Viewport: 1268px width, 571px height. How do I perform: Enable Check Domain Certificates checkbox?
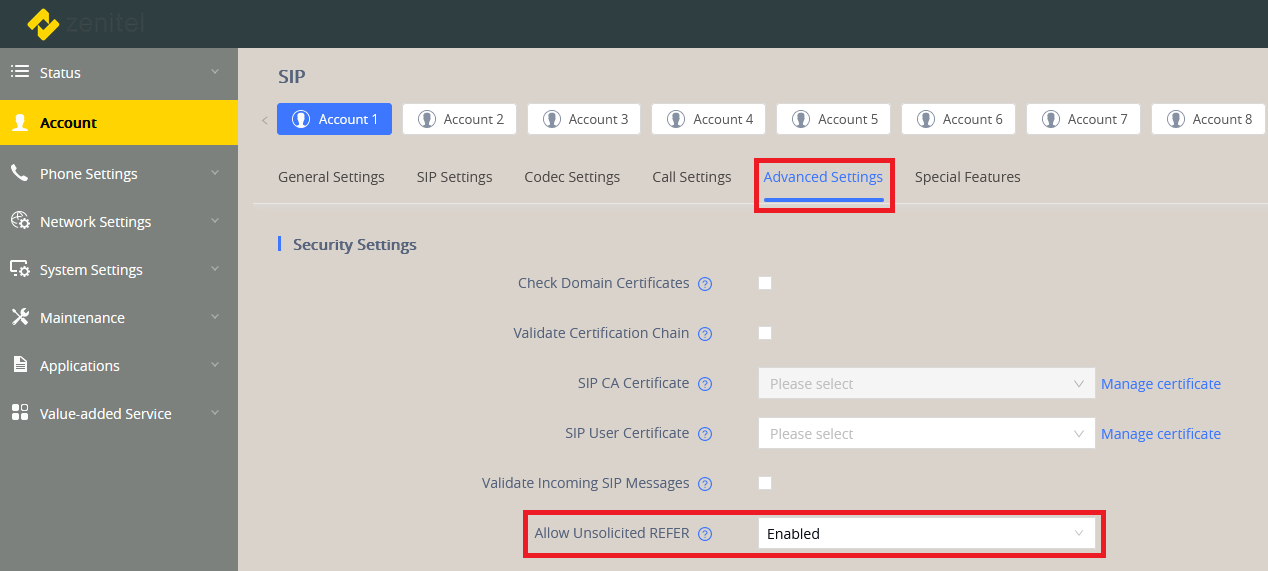(x=765, y=283)
